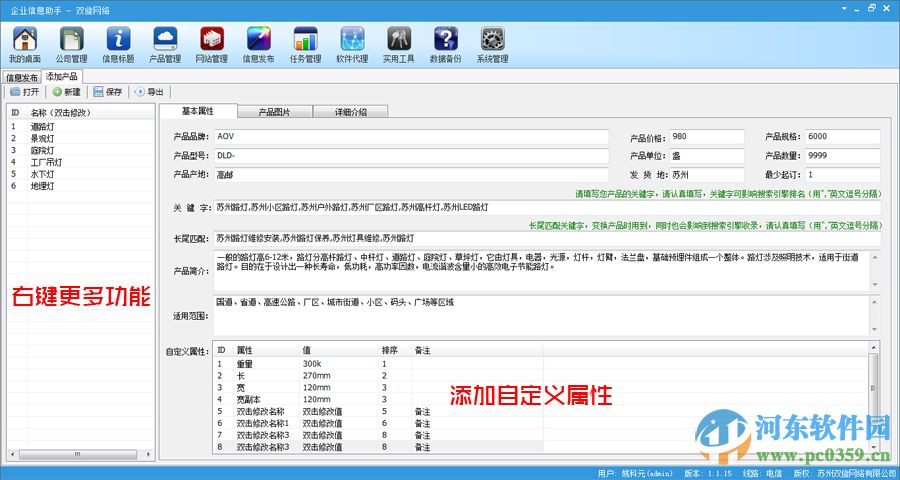Click the 保存 toolbar button

coord(108,92)
